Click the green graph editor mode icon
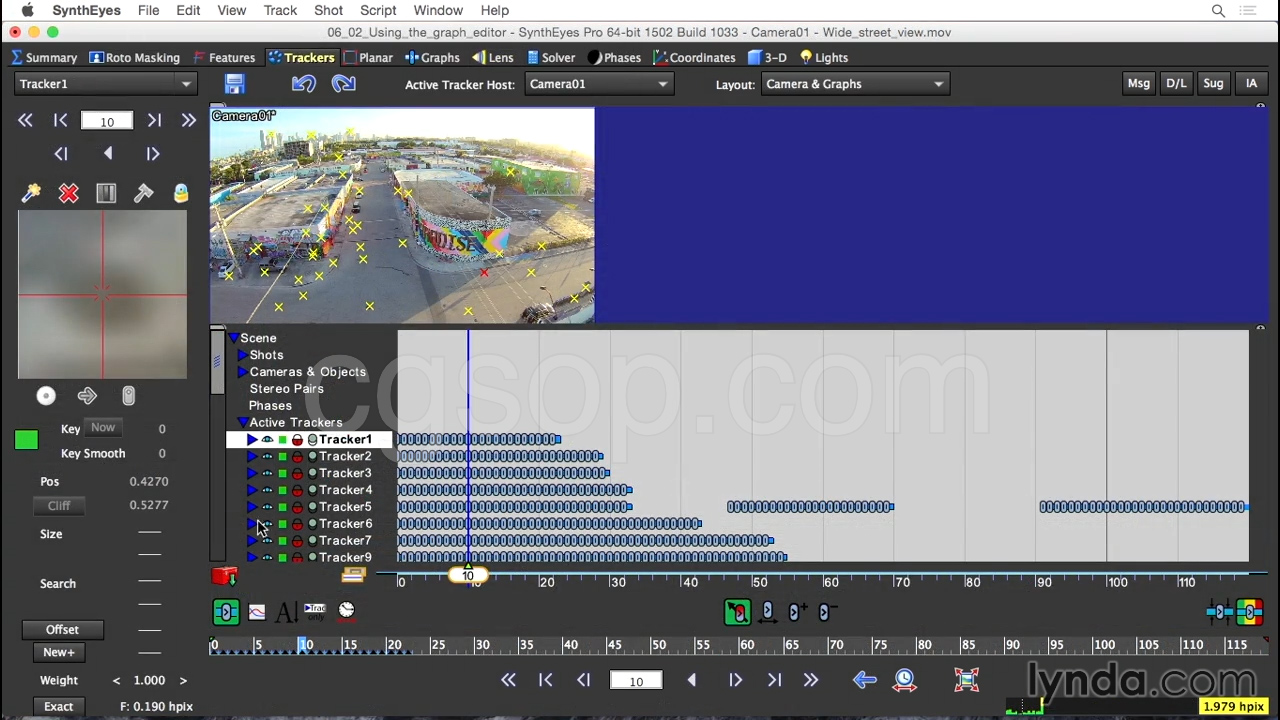Screen dimensions: 1280x720 225,612
